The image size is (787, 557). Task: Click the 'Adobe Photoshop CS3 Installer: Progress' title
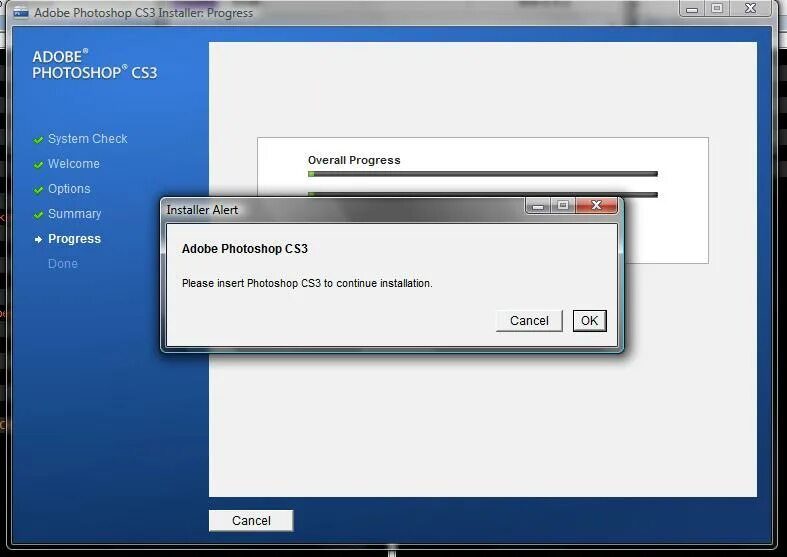pyautogui.click(x=144, y=13)
